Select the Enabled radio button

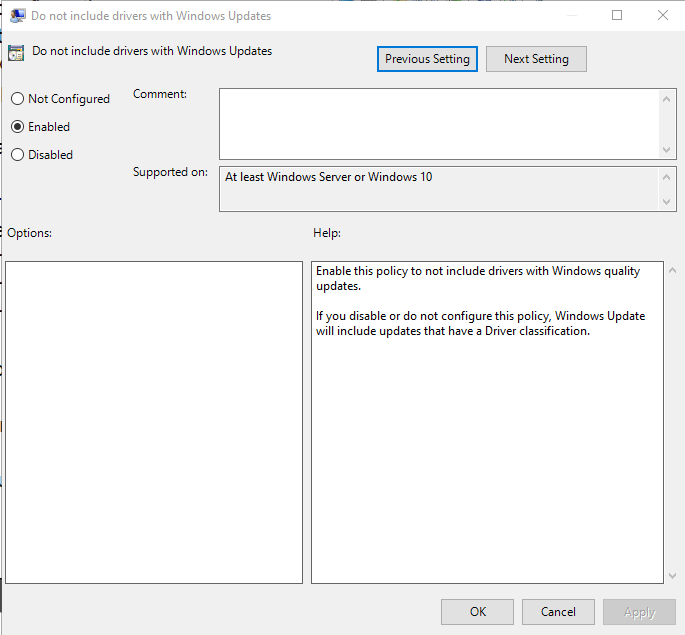coord(41,127)
